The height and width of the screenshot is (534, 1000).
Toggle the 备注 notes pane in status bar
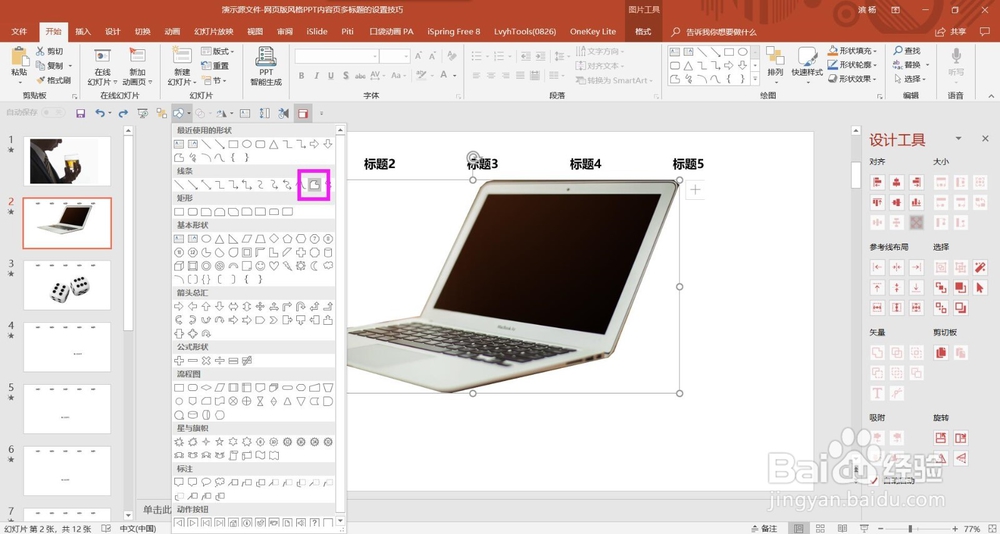(765, 529)
